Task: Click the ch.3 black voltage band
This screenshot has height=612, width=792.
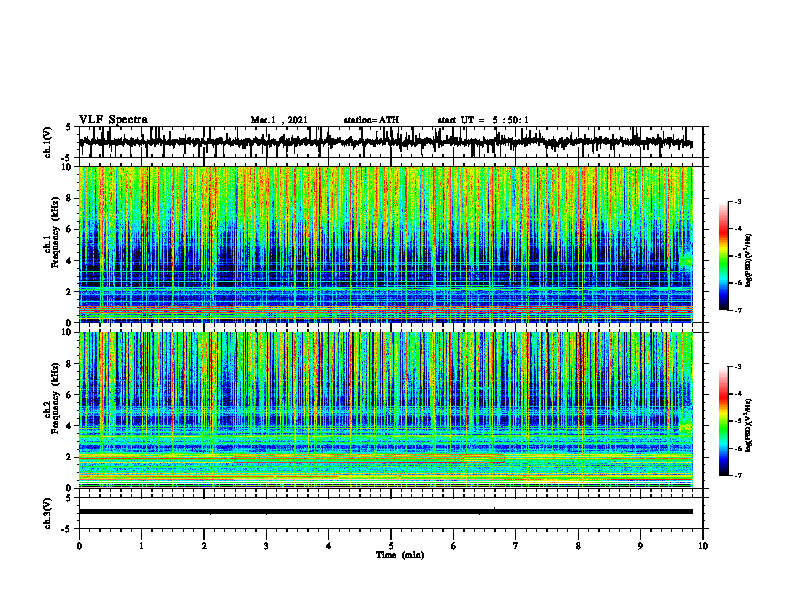Action: (385, 512)
